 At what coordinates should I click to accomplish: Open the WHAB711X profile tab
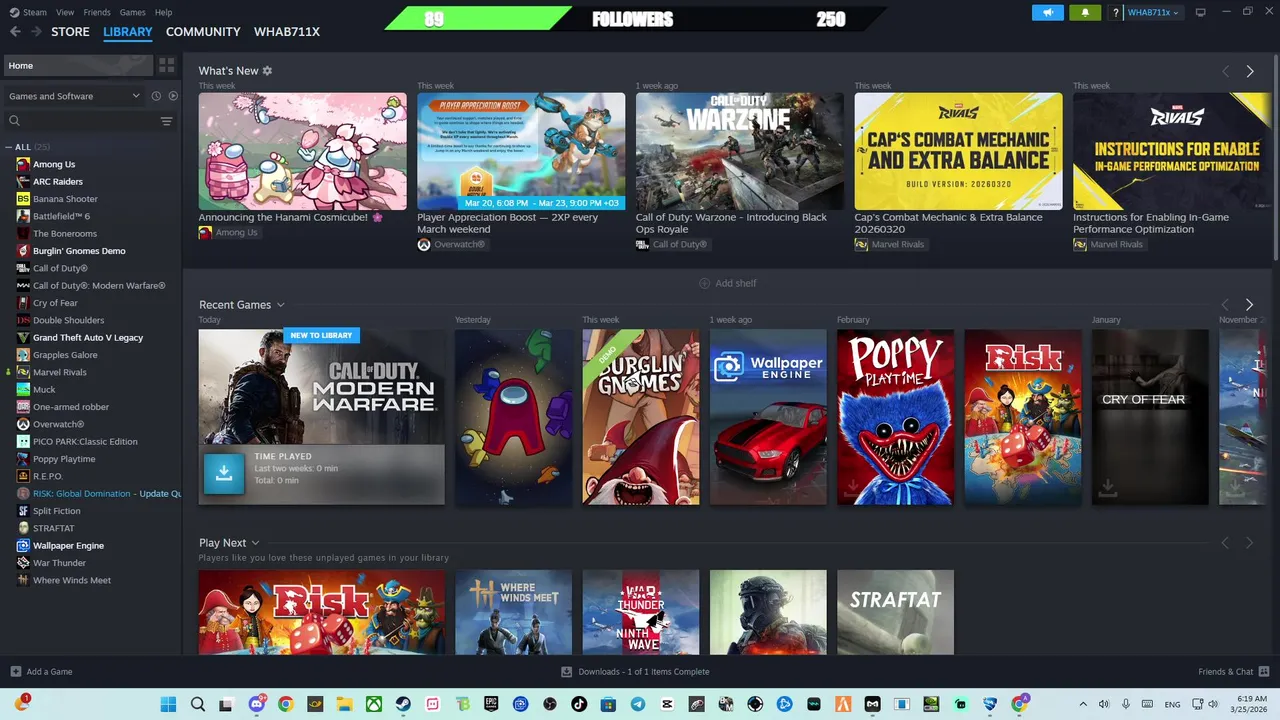click(x=287, y=32)
